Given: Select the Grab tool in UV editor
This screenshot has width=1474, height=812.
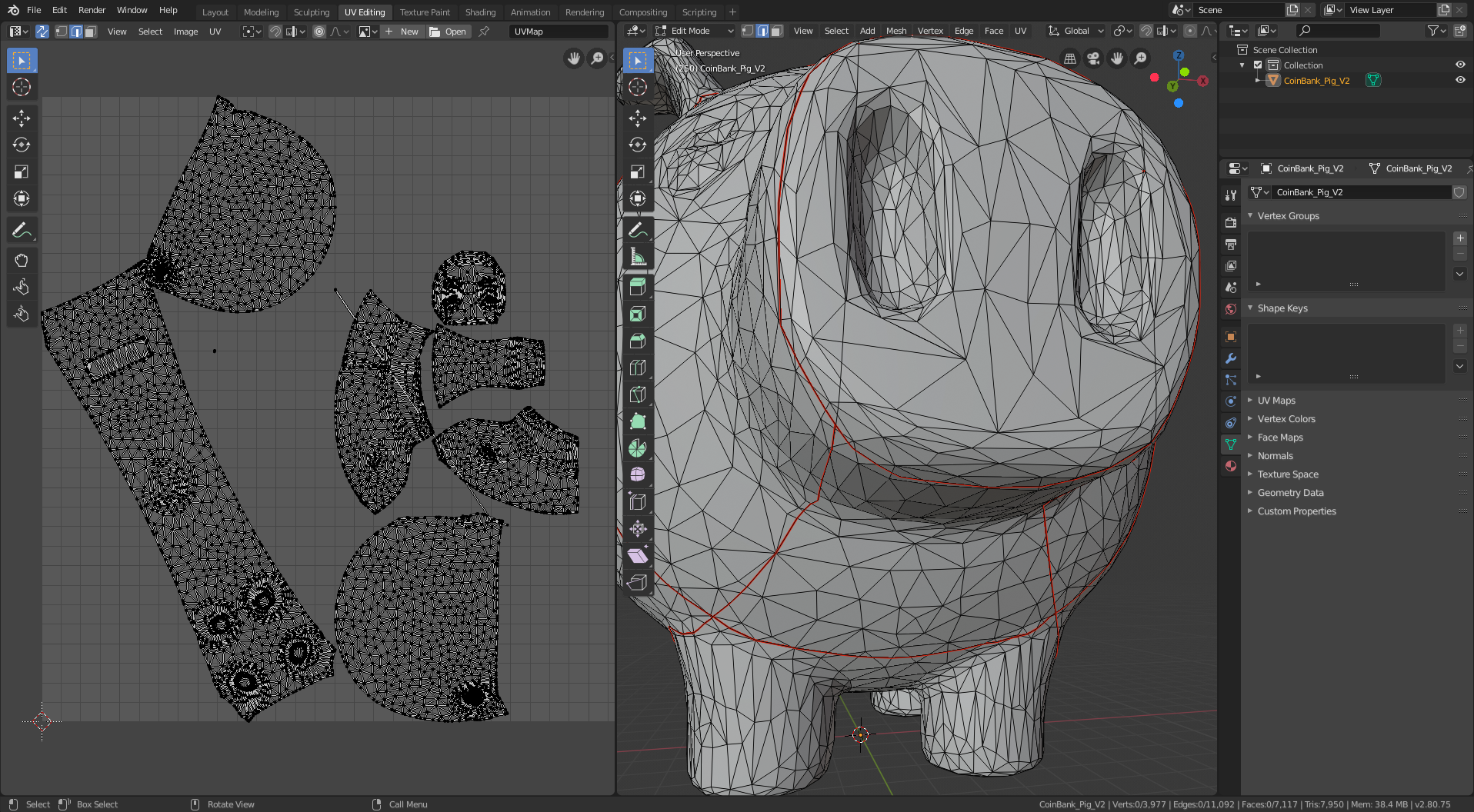Looking at the screenshot, I should (22, 261).
